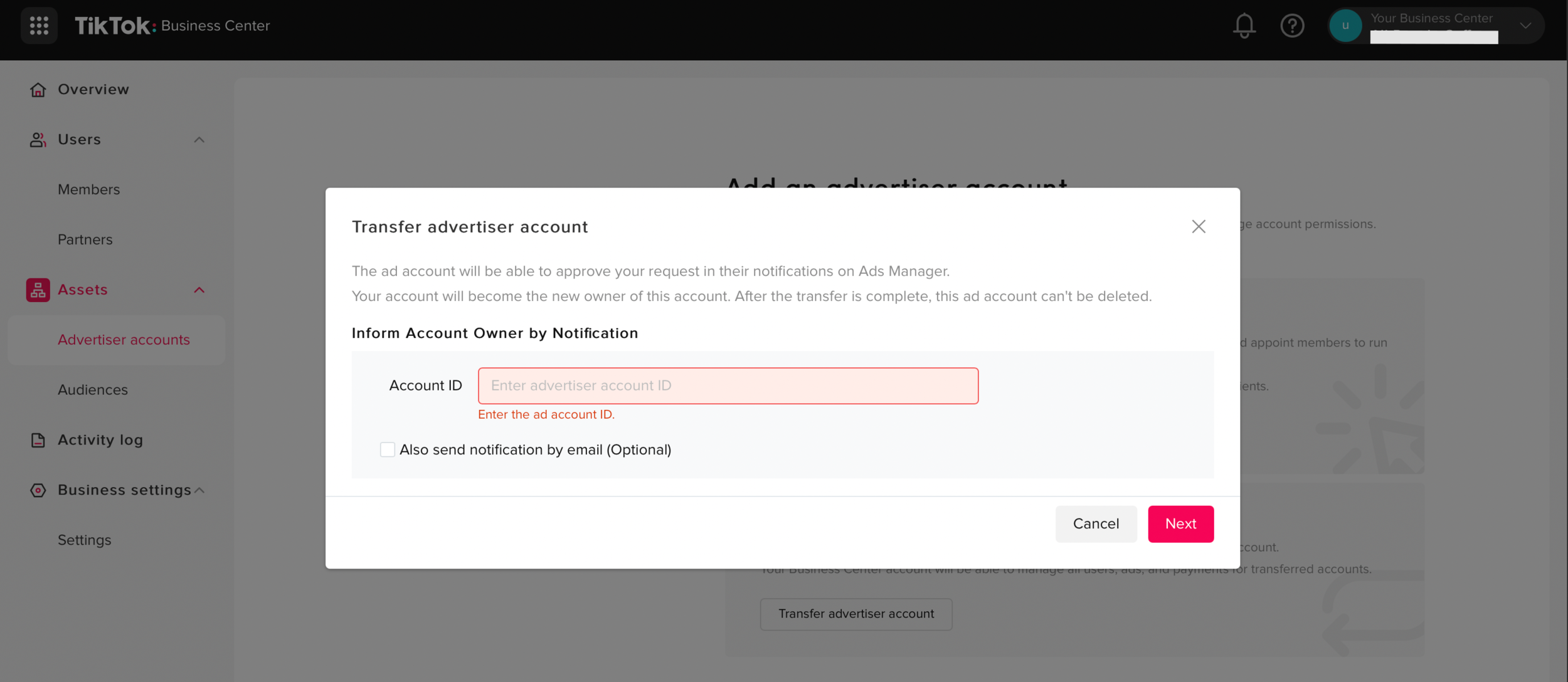The width and height of the screenshot is (1568, 682).
Task: Open Settings under Business settings
Action: [x=84, y=540]
